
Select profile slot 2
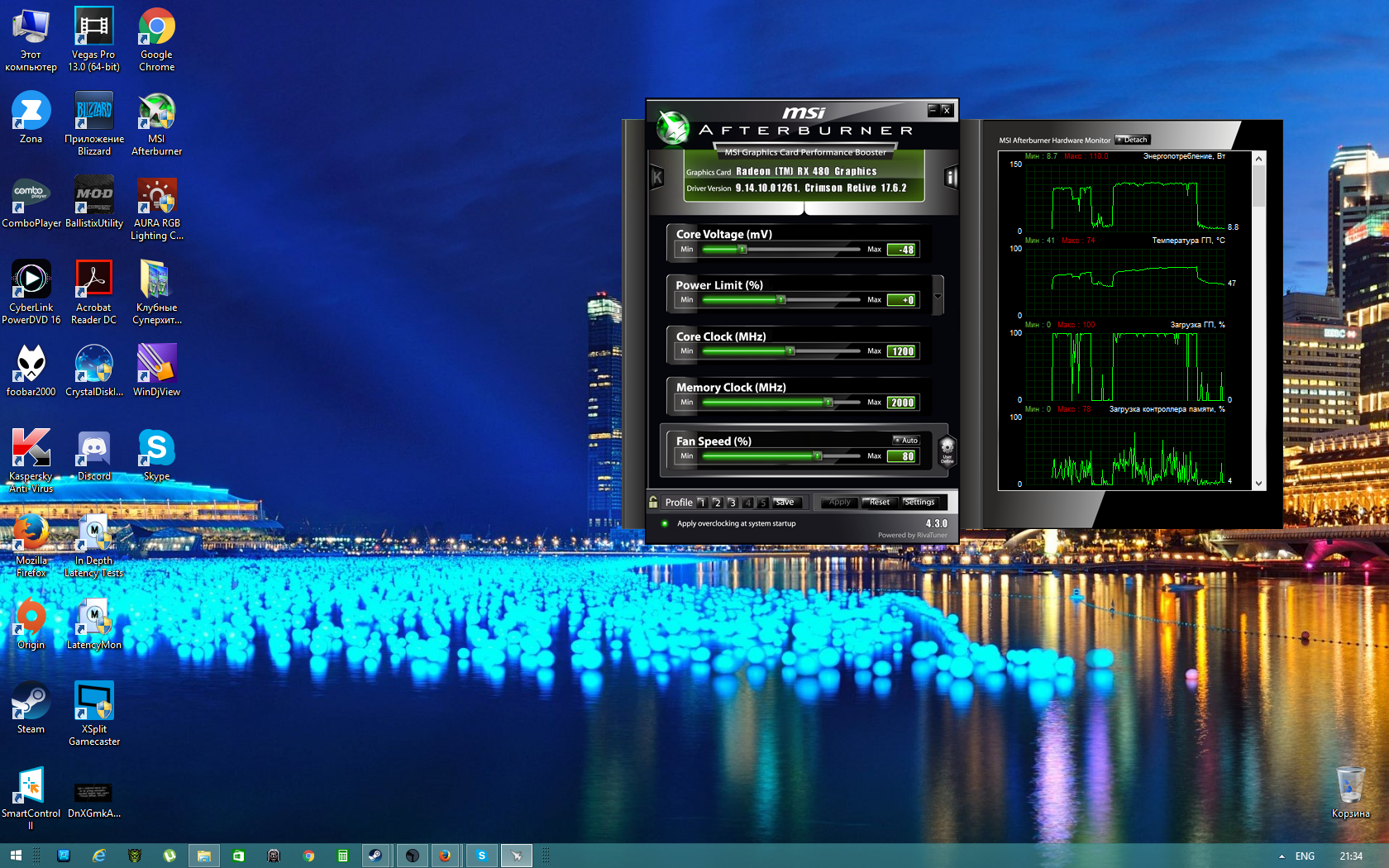tap(717, 503)
